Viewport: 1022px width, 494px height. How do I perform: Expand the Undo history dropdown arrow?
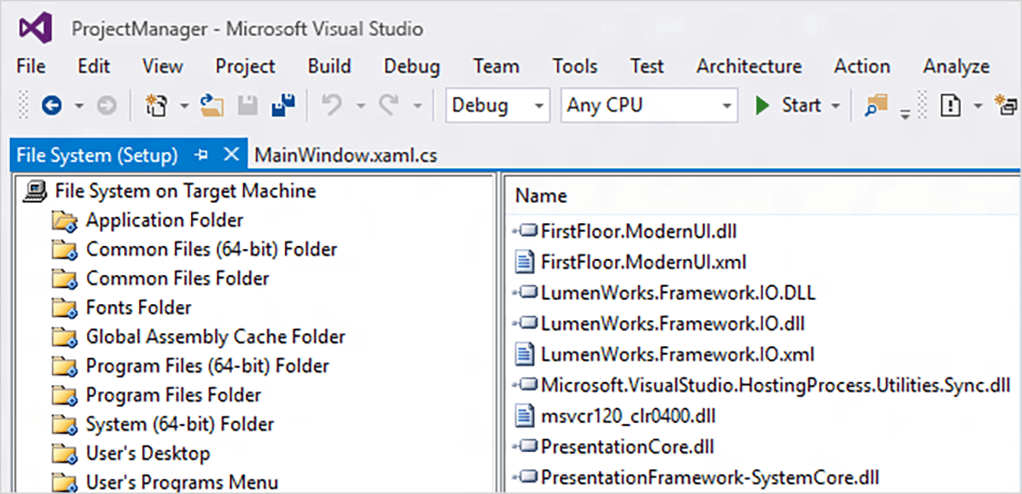click(x=360, y=106)
